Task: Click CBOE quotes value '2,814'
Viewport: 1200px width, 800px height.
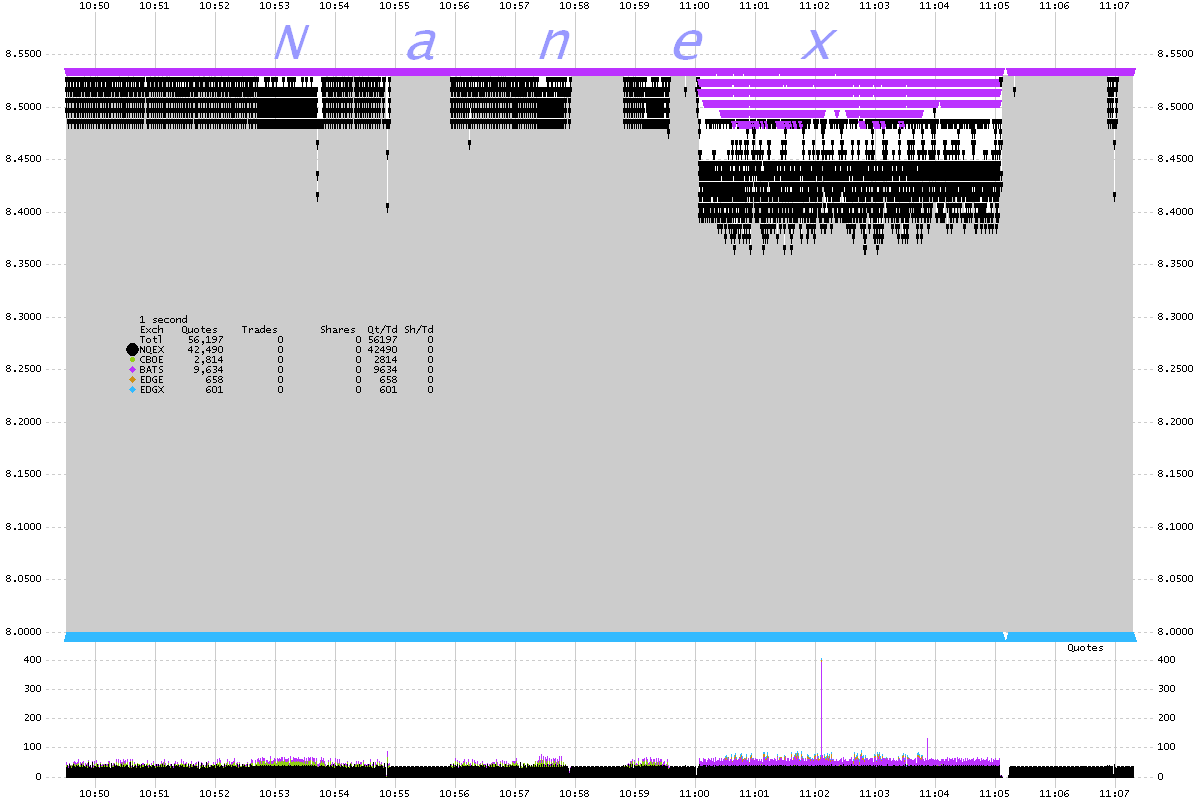Action: [x=208, y=360]
